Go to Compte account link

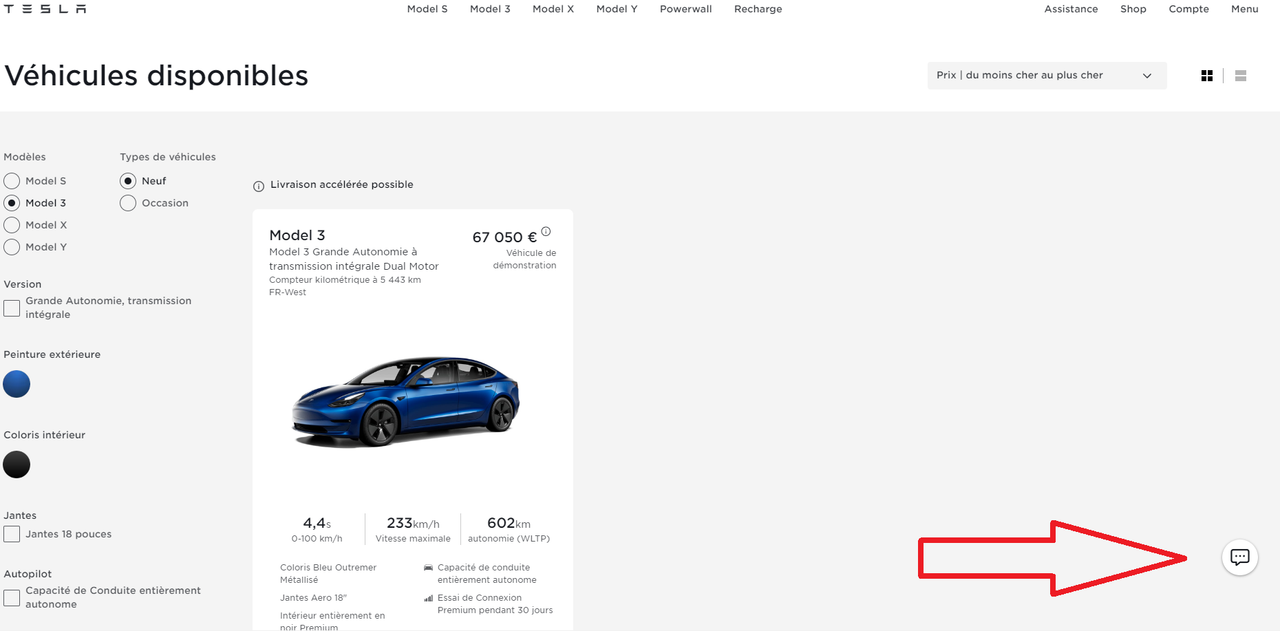[1189, 9]
